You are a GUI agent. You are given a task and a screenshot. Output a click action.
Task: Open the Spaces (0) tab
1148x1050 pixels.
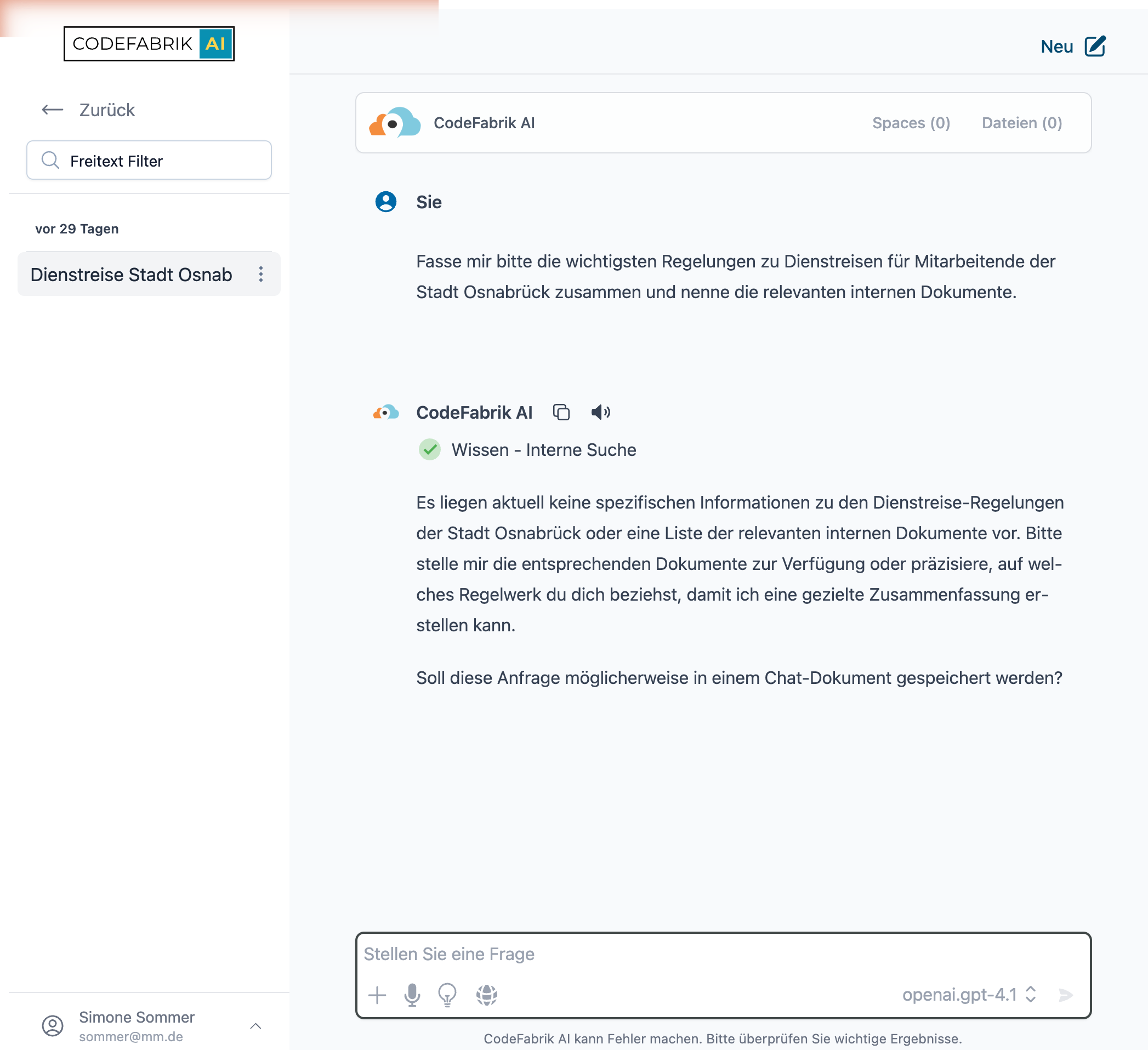[911, 123]
